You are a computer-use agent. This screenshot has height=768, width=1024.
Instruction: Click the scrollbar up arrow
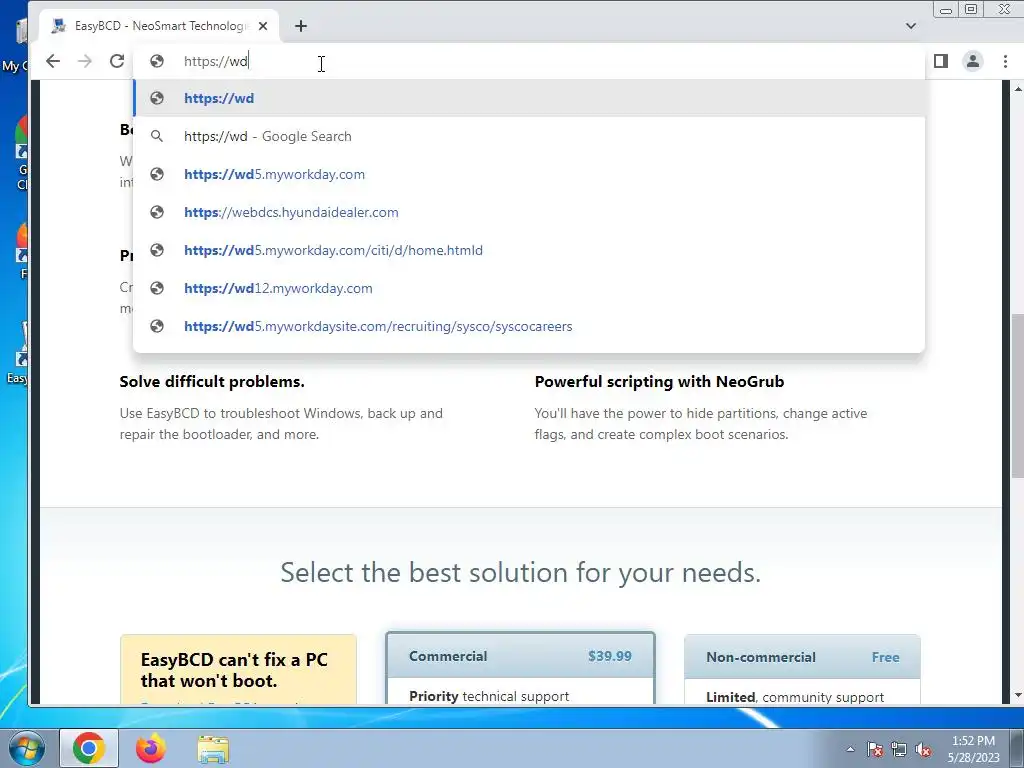click(x=1017, y=88)
